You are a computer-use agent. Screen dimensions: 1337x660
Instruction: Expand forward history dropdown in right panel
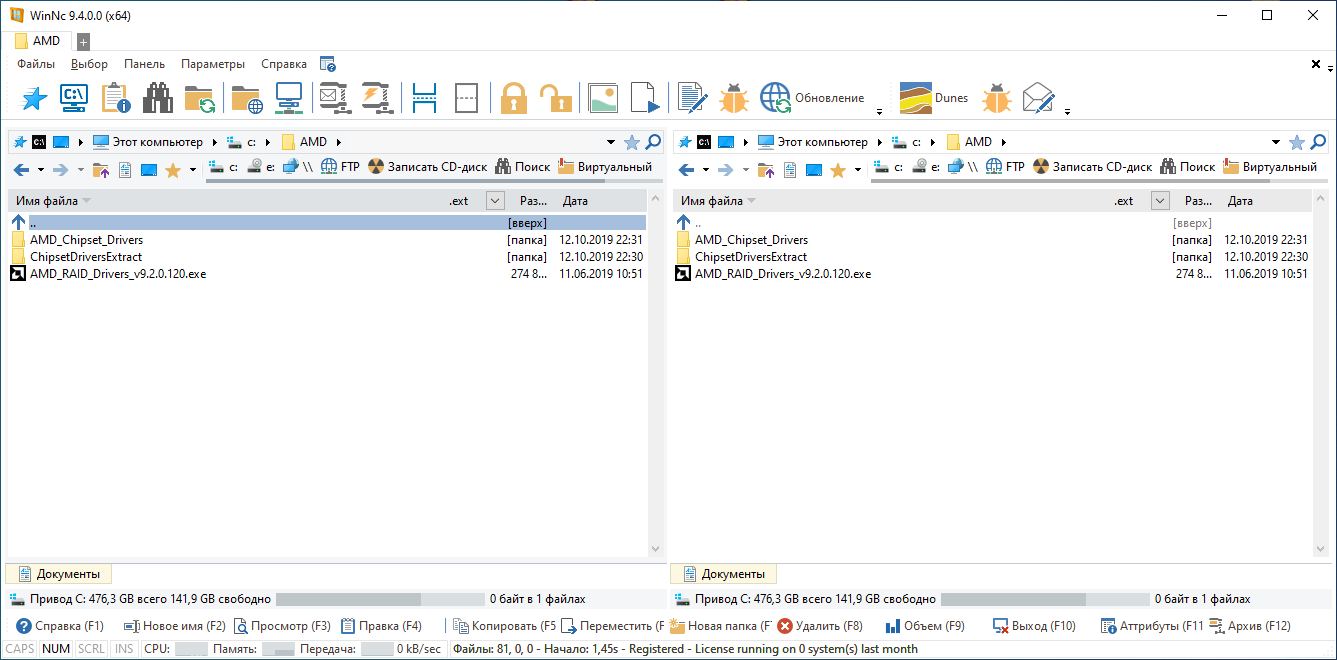(745, 170)
